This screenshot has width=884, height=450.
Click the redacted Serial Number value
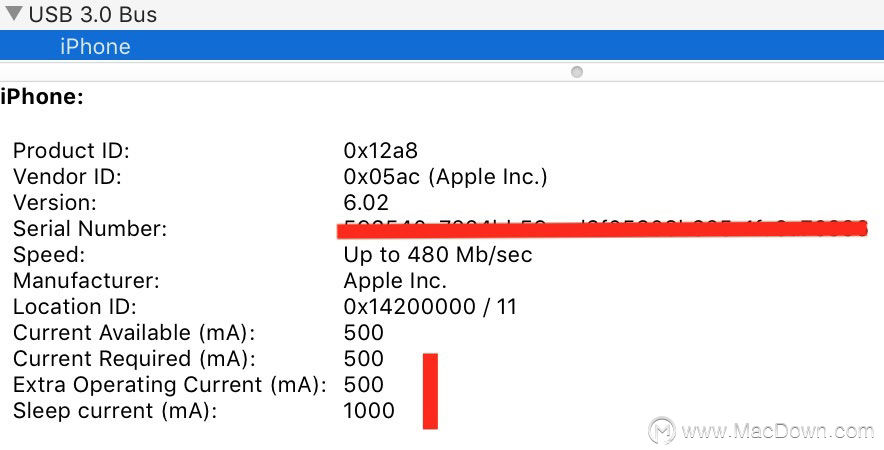pyautogui.click(x=603, y=228)
